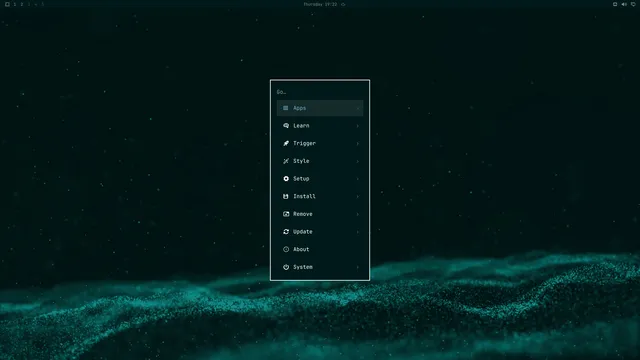Click the Learn icon
The image size is (640, 360).
click(286, 126)
